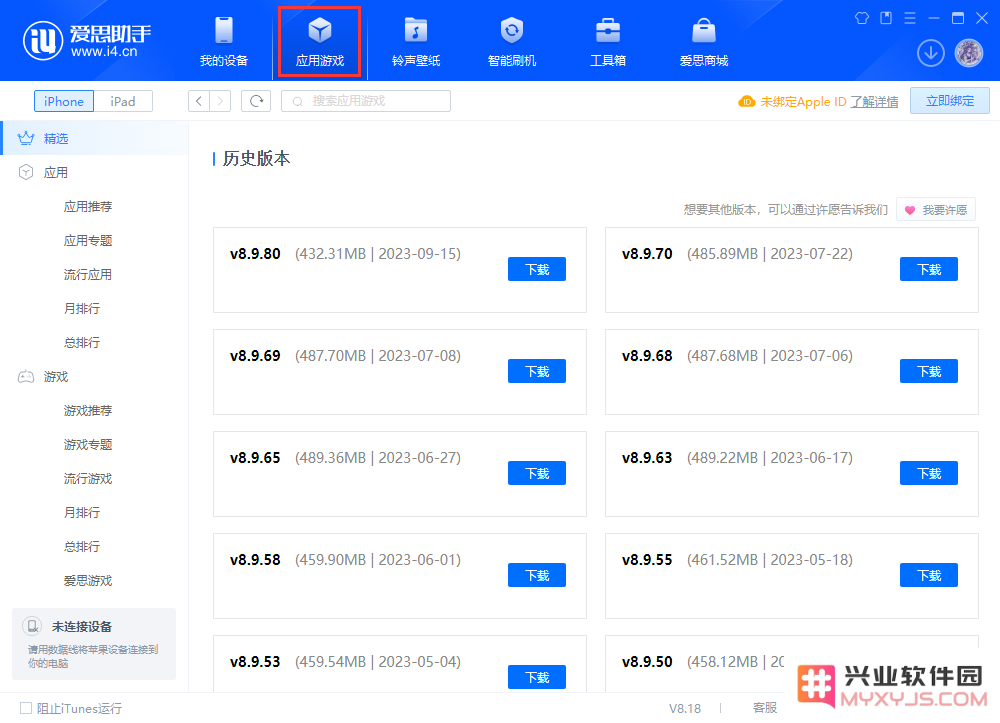Select 游戏专题 in the sidebar

point(88,444)
